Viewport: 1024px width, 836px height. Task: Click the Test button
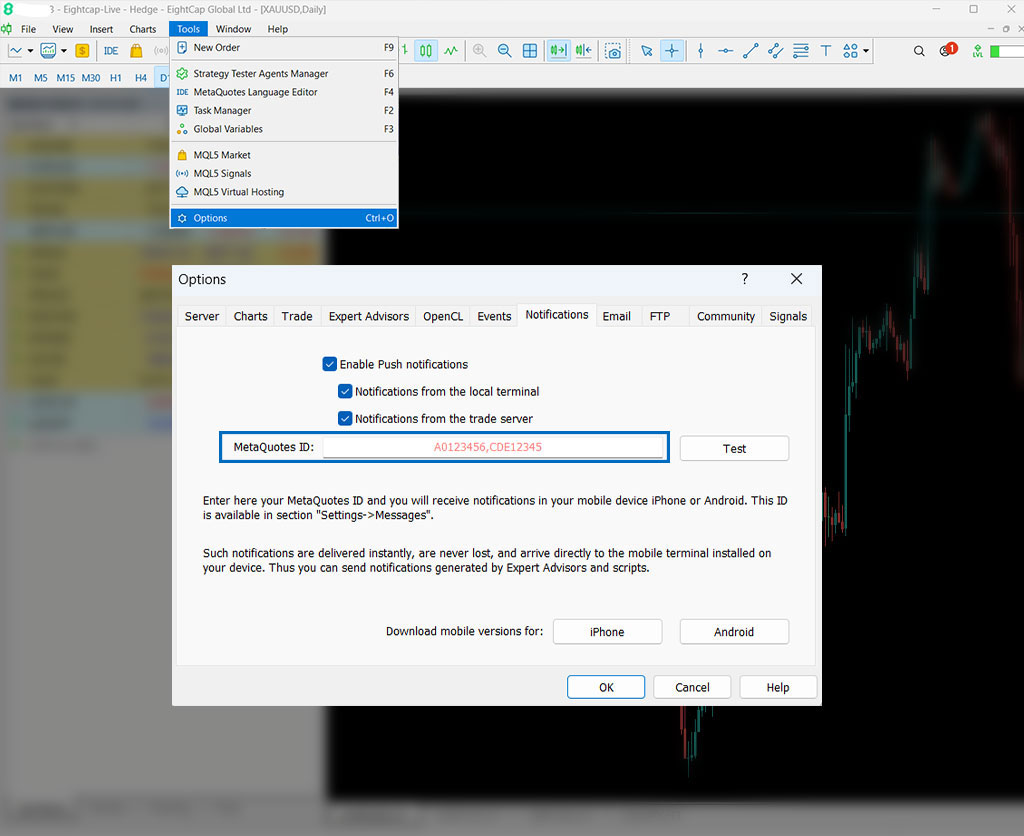[734, 449]
